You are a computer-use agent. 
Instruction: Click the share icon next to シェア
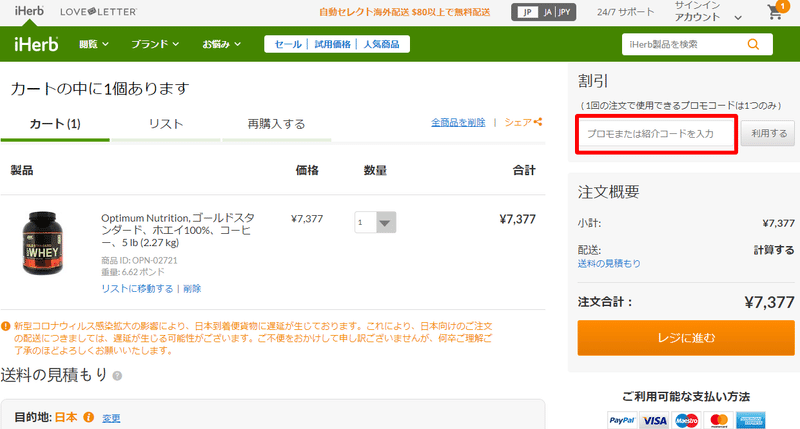click(538, 122)
